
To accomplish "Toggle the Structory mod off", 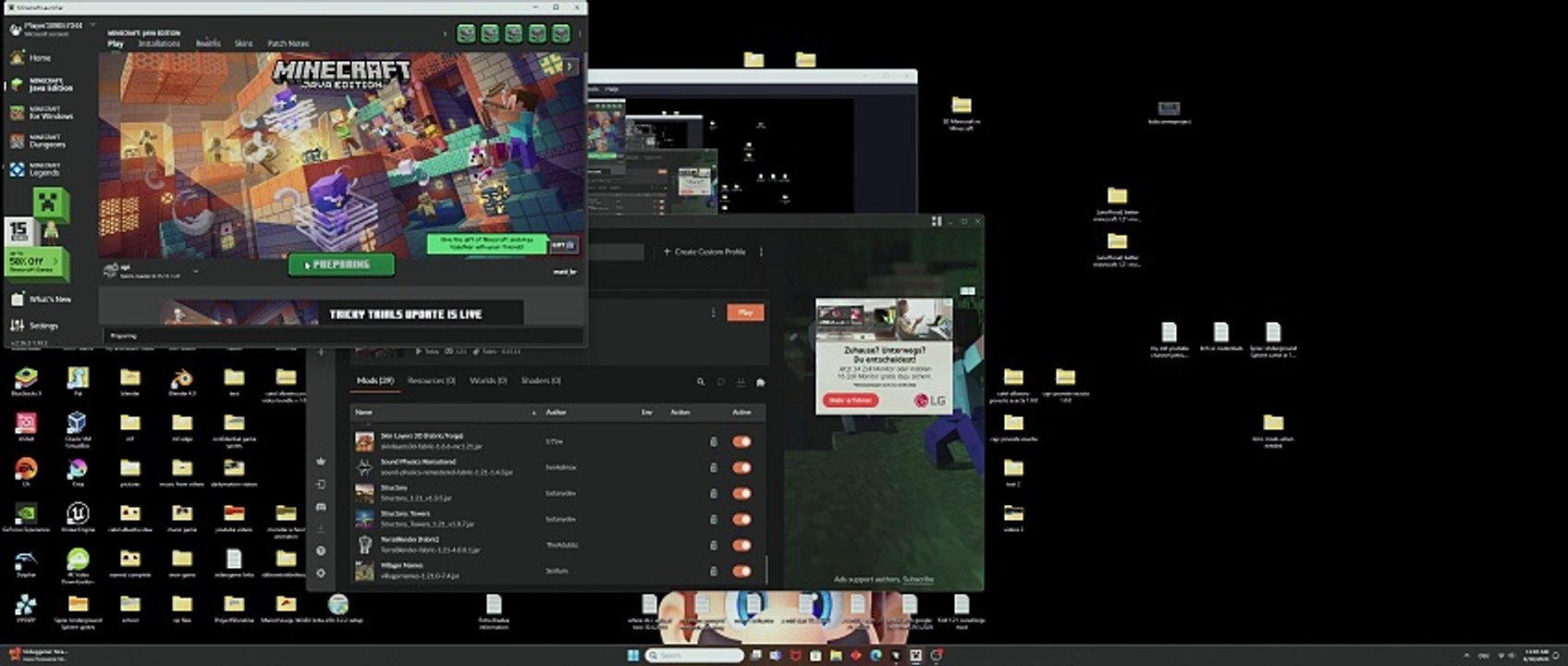I will 741,494.
